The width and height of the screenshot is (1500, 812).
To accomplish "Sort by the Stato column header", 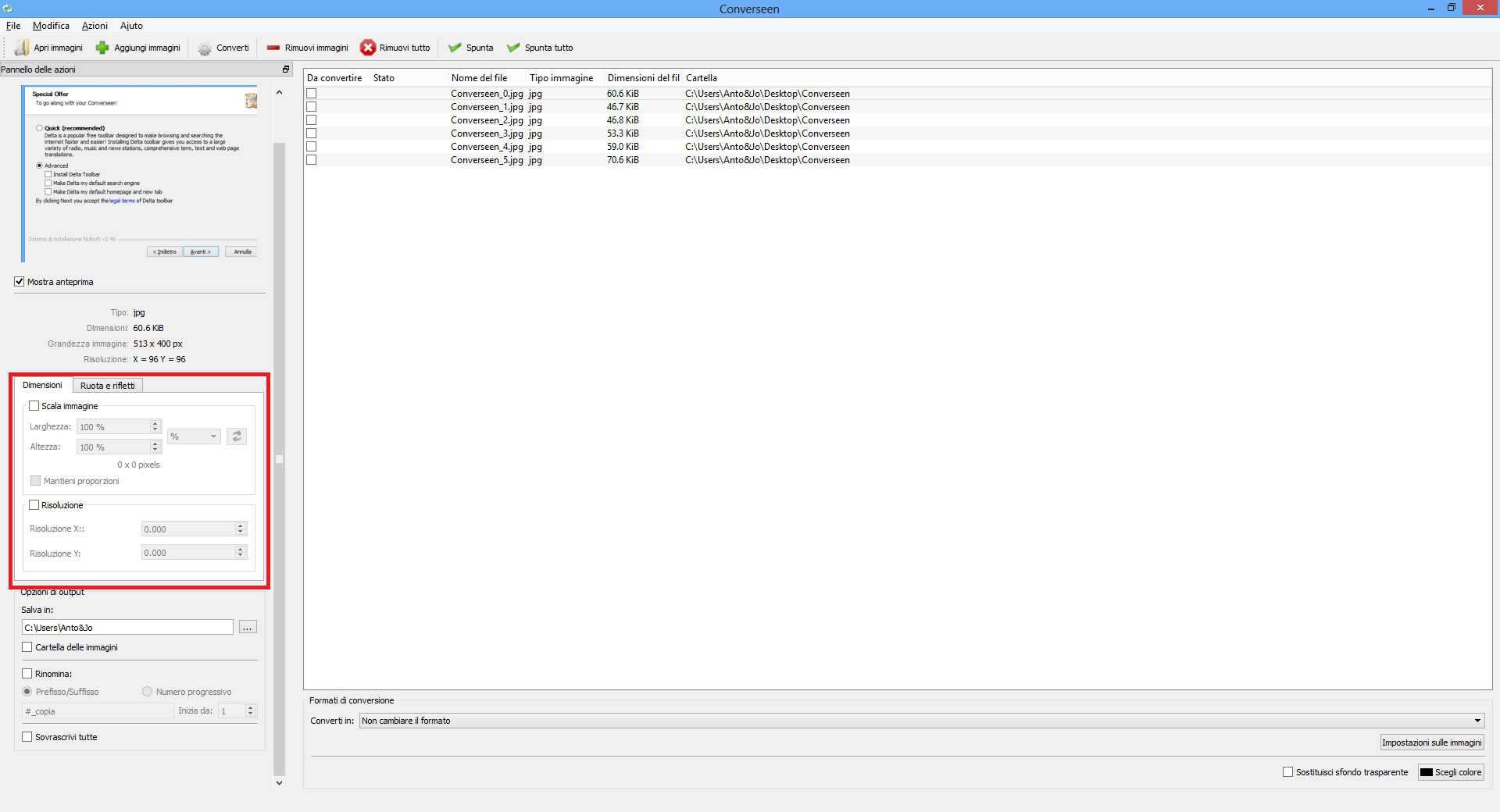I will point(410,78).
